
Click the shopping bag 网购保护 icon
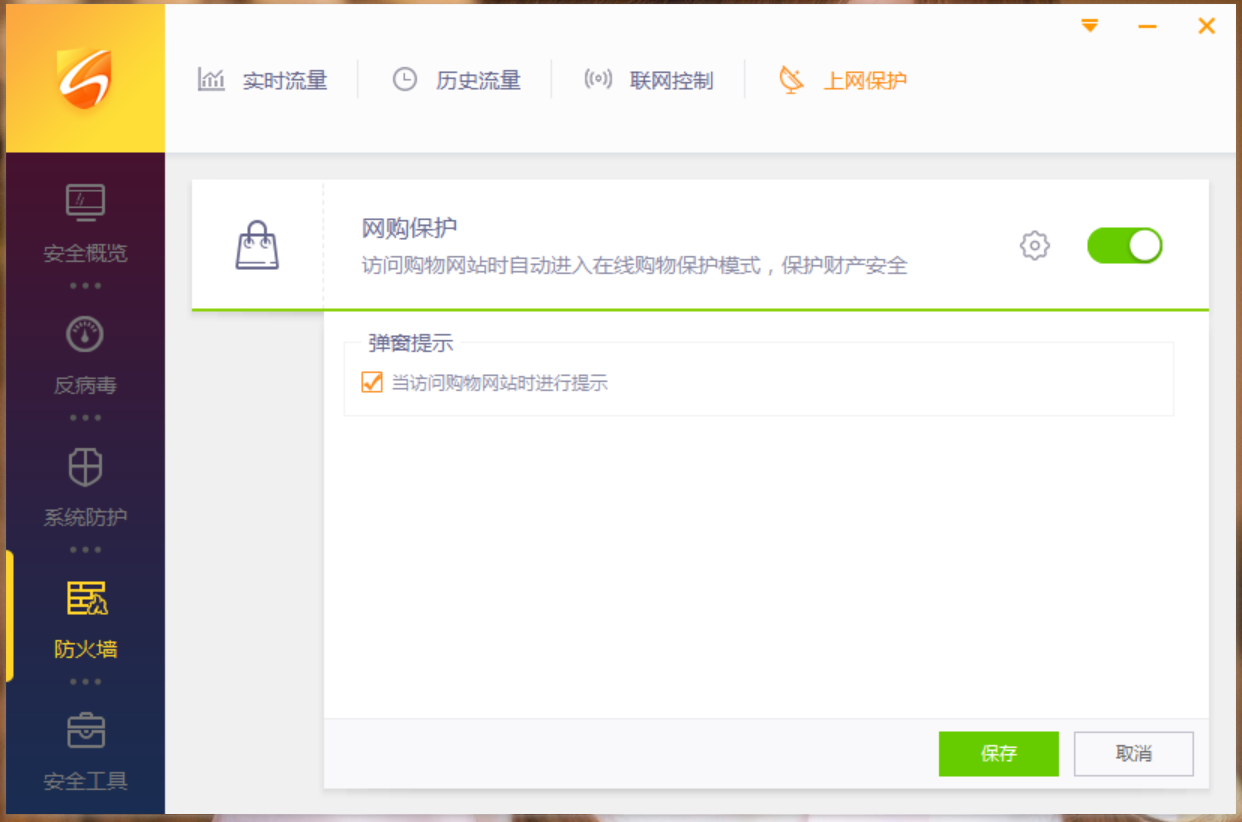(257, 245)
